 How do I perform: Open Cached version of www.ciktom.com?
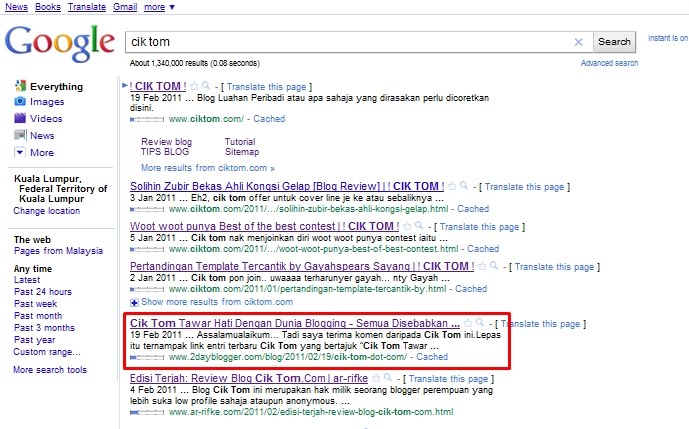tap(269, 119)
